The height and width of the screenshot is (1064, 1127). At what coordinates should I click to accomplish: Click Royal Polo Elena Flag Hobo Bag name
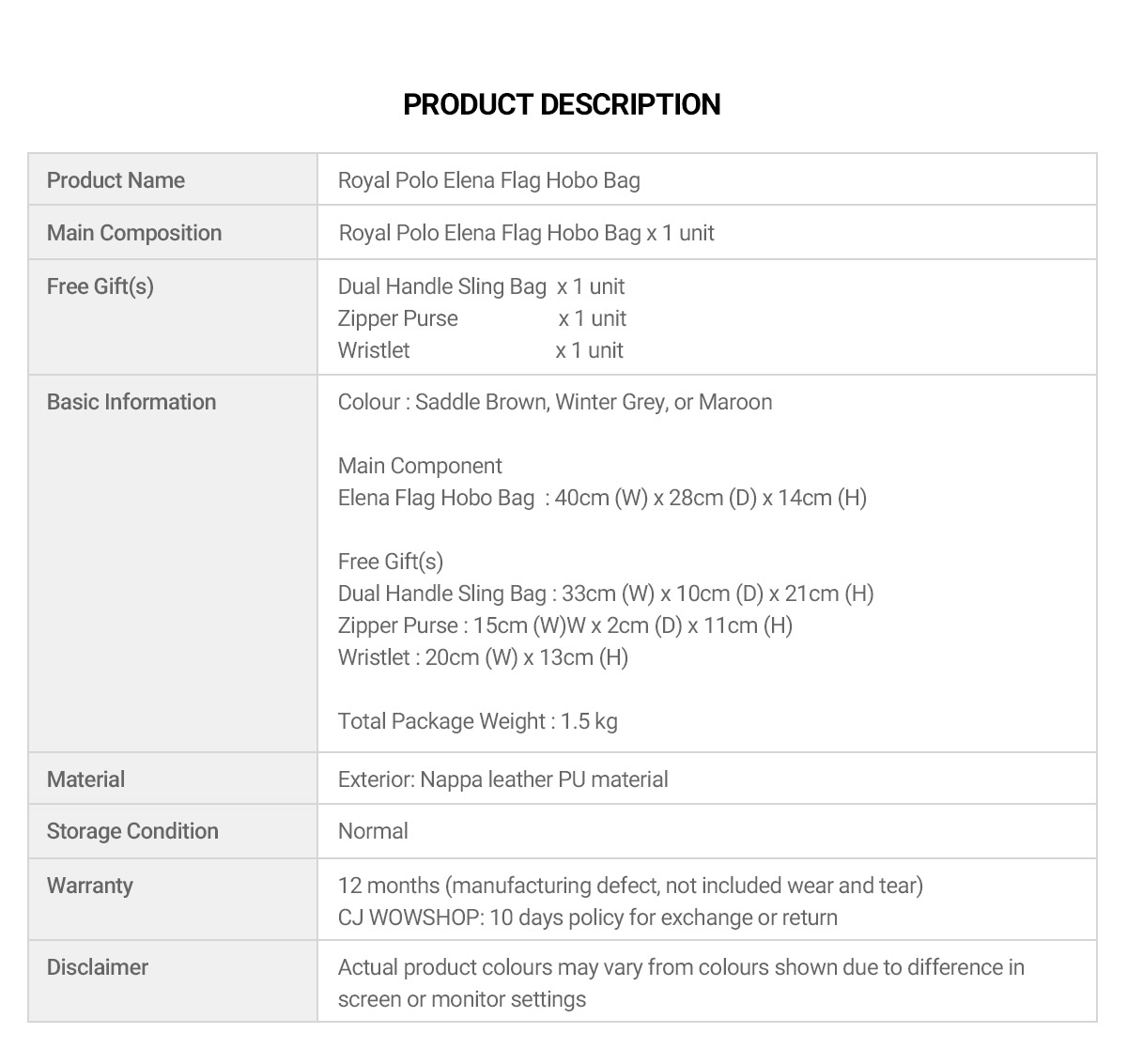click(x=488, y=180)
